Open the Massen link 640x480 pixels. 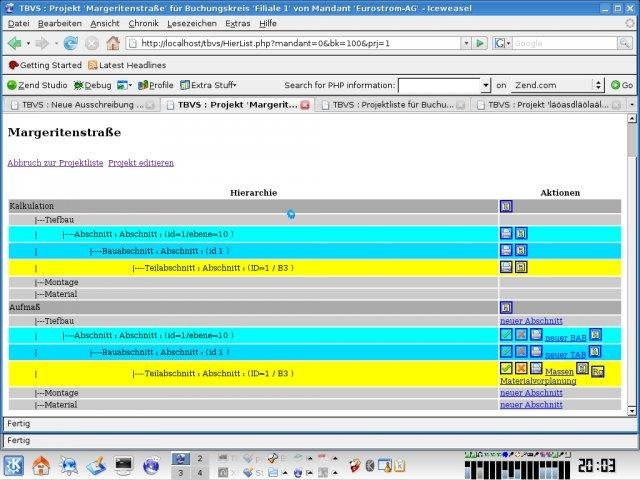point(559,371)
